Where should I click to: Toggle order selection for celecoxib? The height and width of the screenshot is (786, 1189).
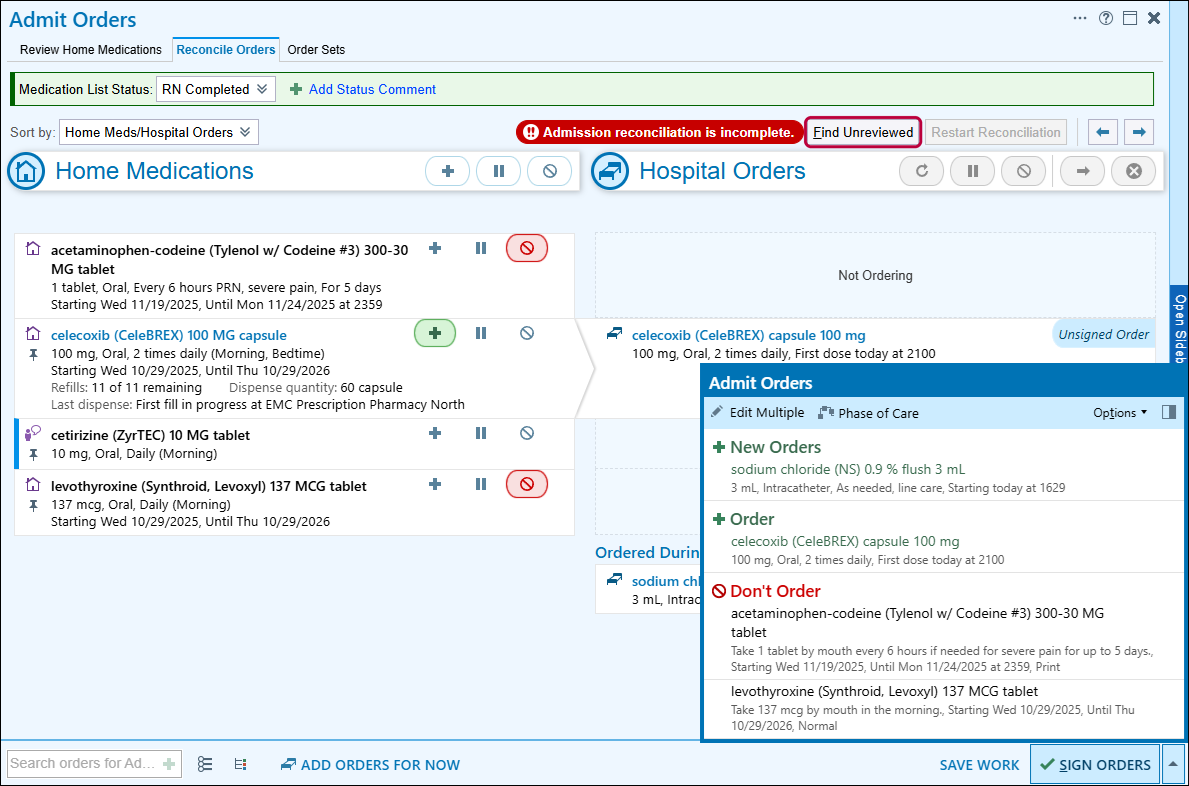pos(435,333)
